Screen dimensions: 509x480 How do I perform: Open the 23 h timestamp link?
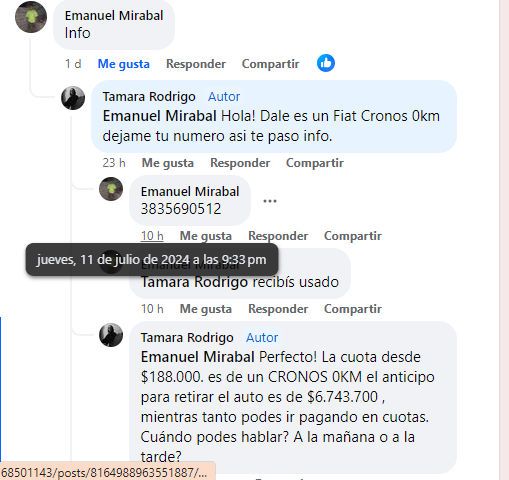[x=114, y=163]
